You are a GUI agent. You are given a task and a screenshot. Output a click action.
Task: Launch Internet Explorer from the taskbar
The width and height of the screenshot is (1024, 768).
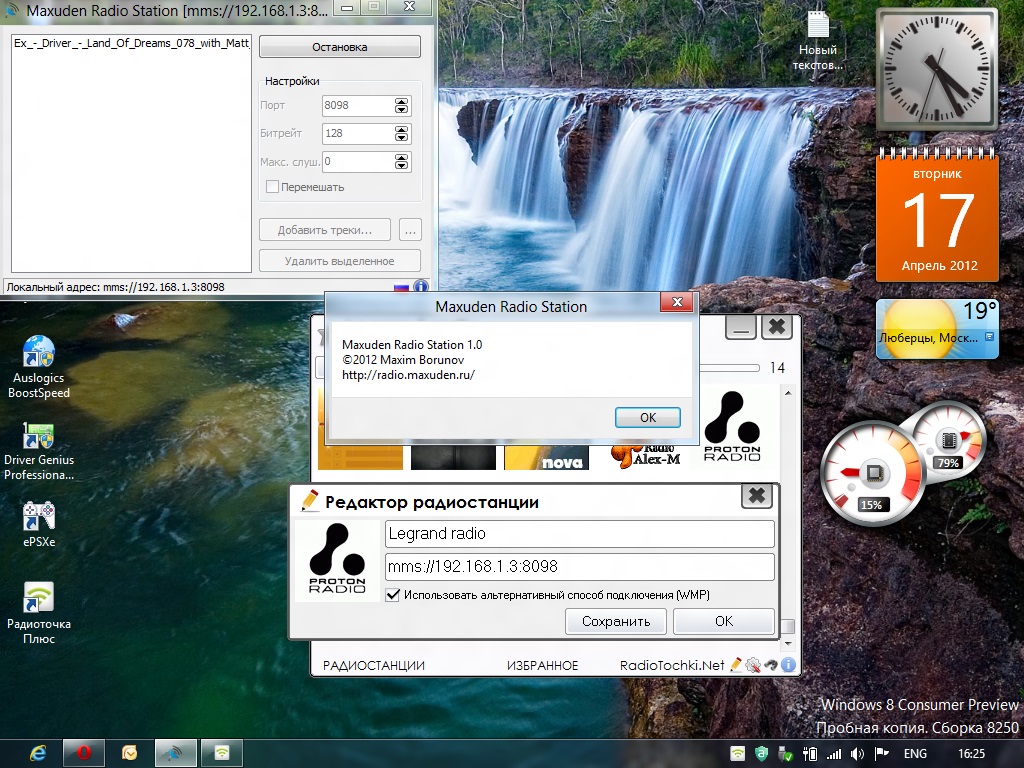[x=38, y=754]
